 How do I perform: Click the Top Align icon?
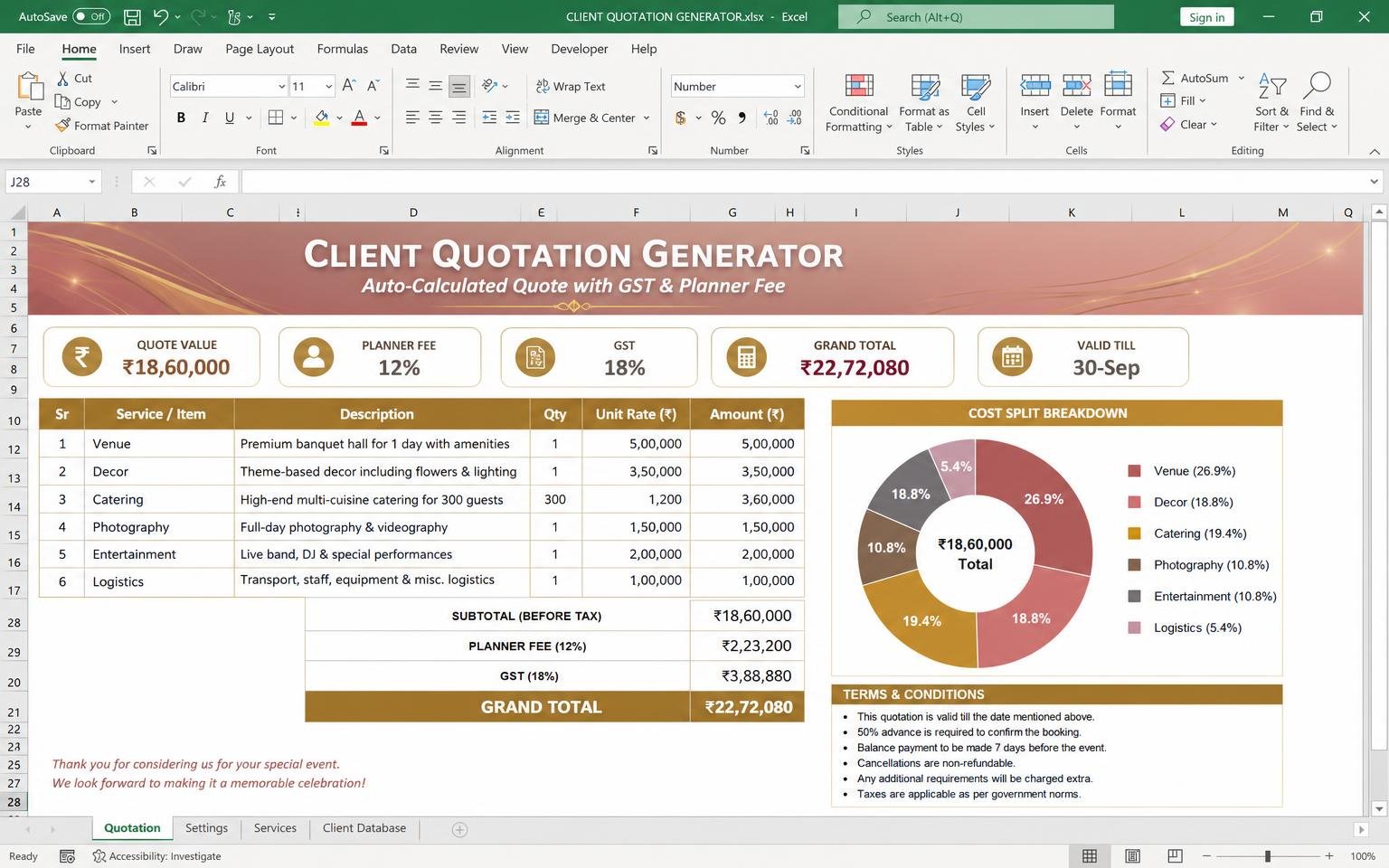point(412,86)
